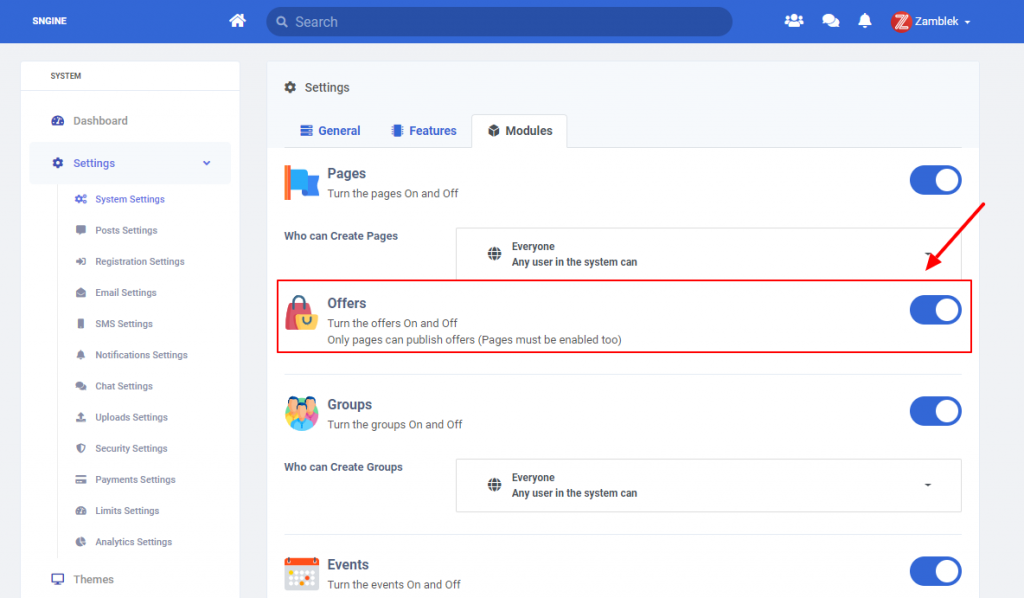Focus the Search input field
This screenshot has height=598, width=1024.
click(500, 22)
